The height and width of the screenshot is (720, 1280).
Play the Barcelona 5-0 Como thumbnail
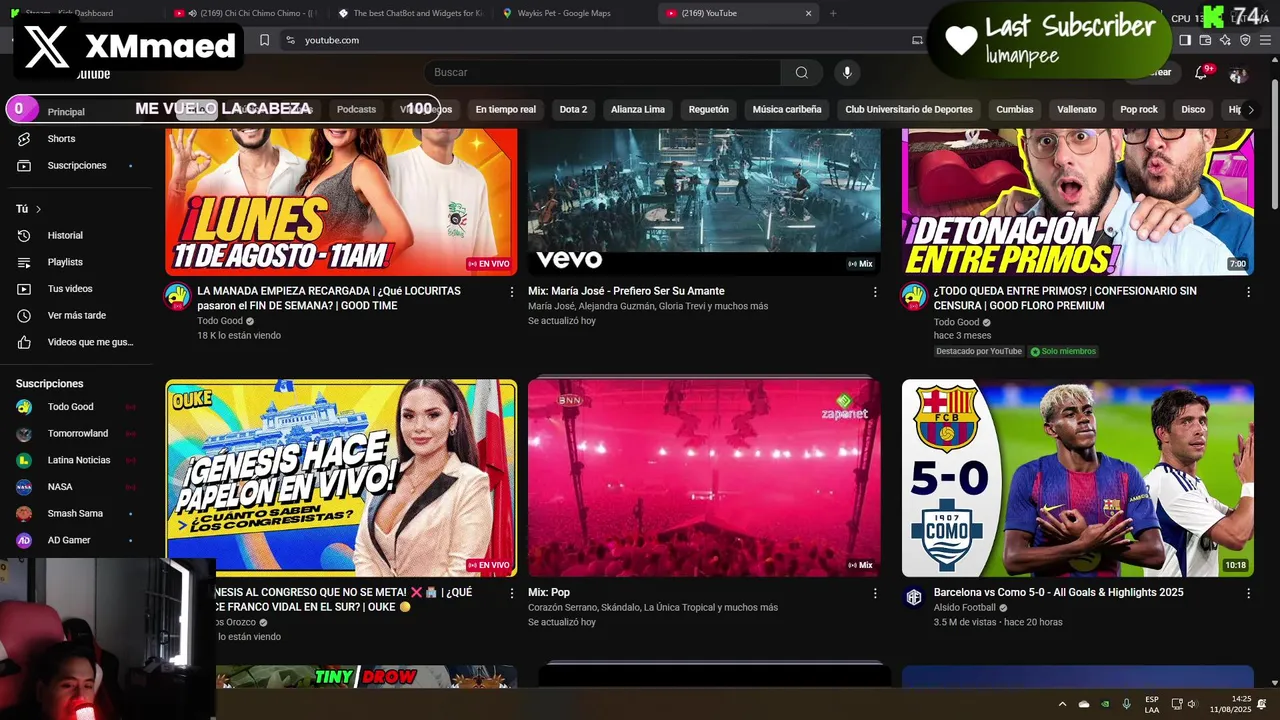pyautogui.click(x=1078, y=478)
